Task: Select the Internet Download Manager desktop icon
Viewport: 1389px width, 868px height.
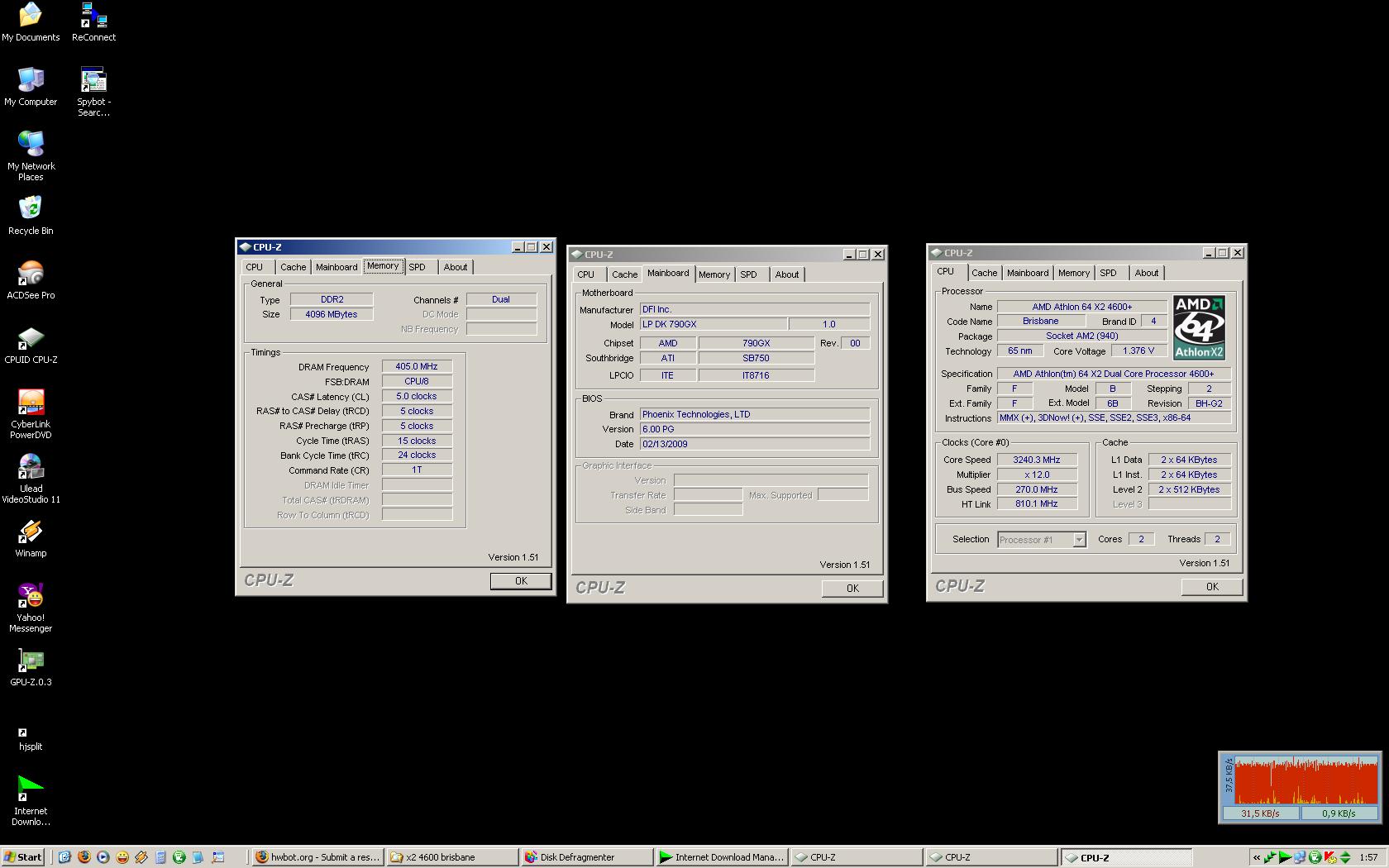Action: (31, 801)
